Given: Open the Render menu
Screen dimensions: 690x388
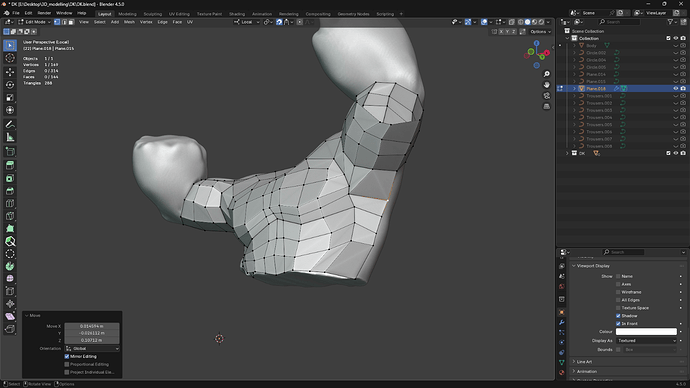Looking at the screenshot, I should click(44, 13).
